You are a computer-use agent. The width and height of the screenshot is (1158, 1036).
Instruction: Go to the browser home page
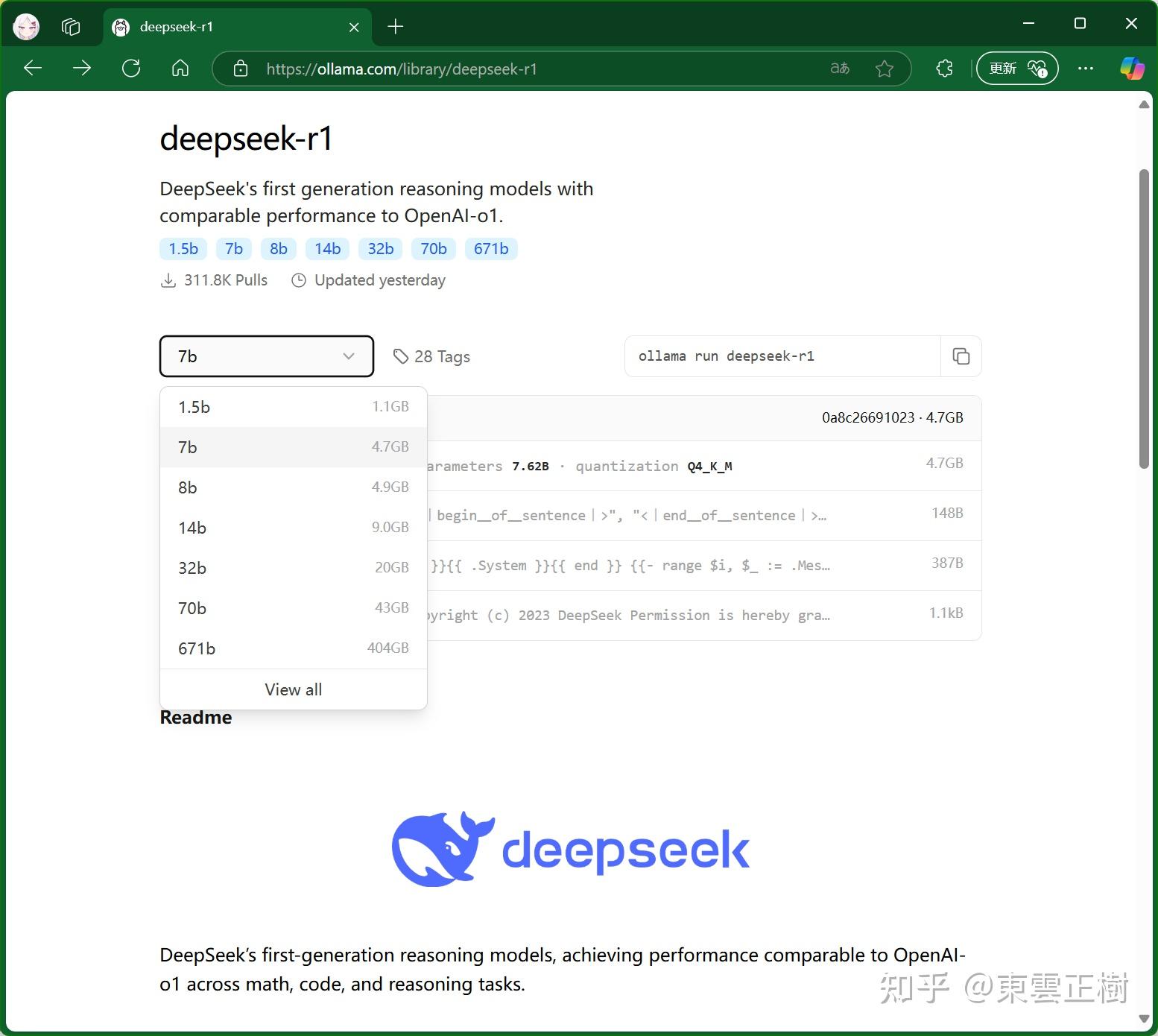pyautogui.click(x=180, y=68)
